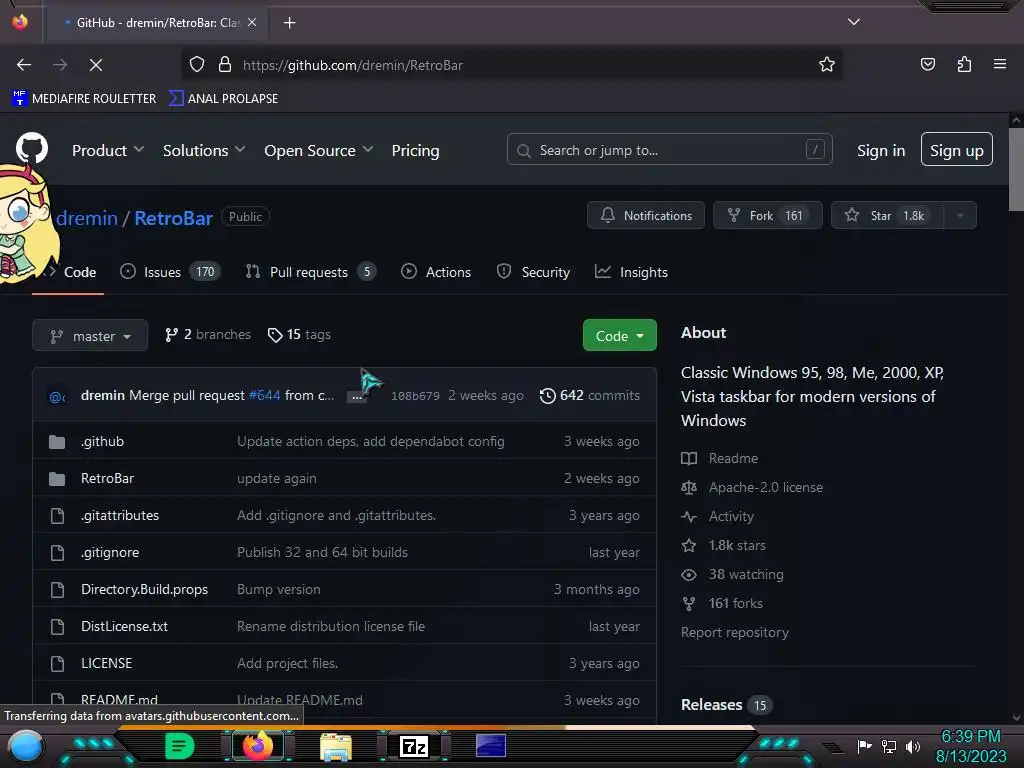Bookmark page with star icon in address bar
This screenshot has height=768, width=1024.
(x=827, y=65)
